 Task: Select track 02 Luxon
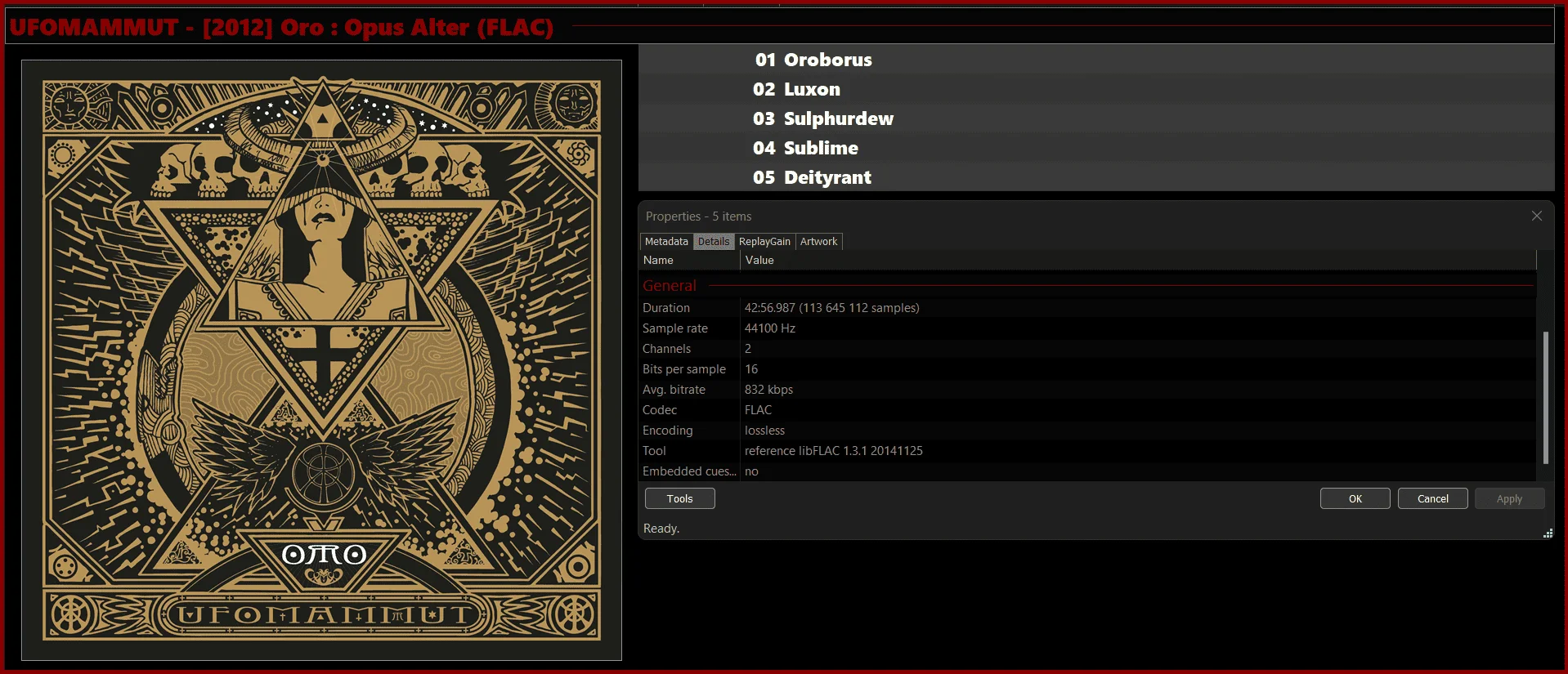[x=1096, y=89]
